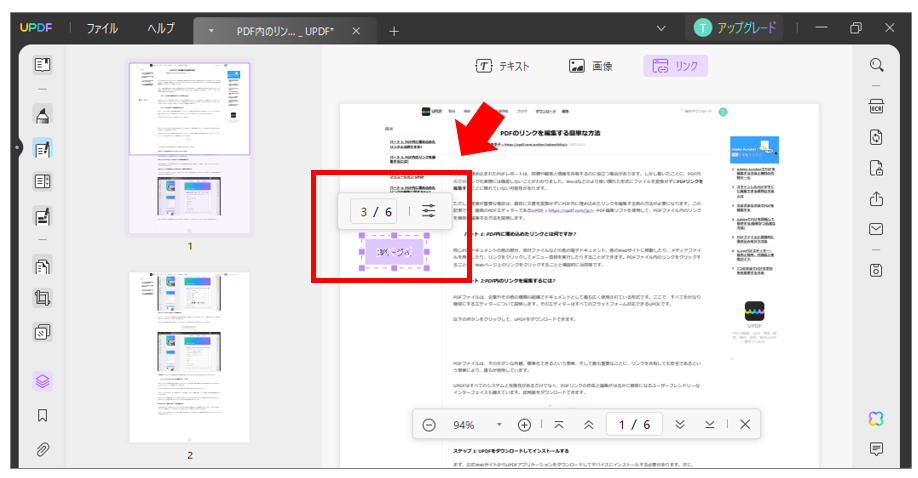918x478 pixels.
Task: Click the user avatar T icon
Action: pos(703,28)
